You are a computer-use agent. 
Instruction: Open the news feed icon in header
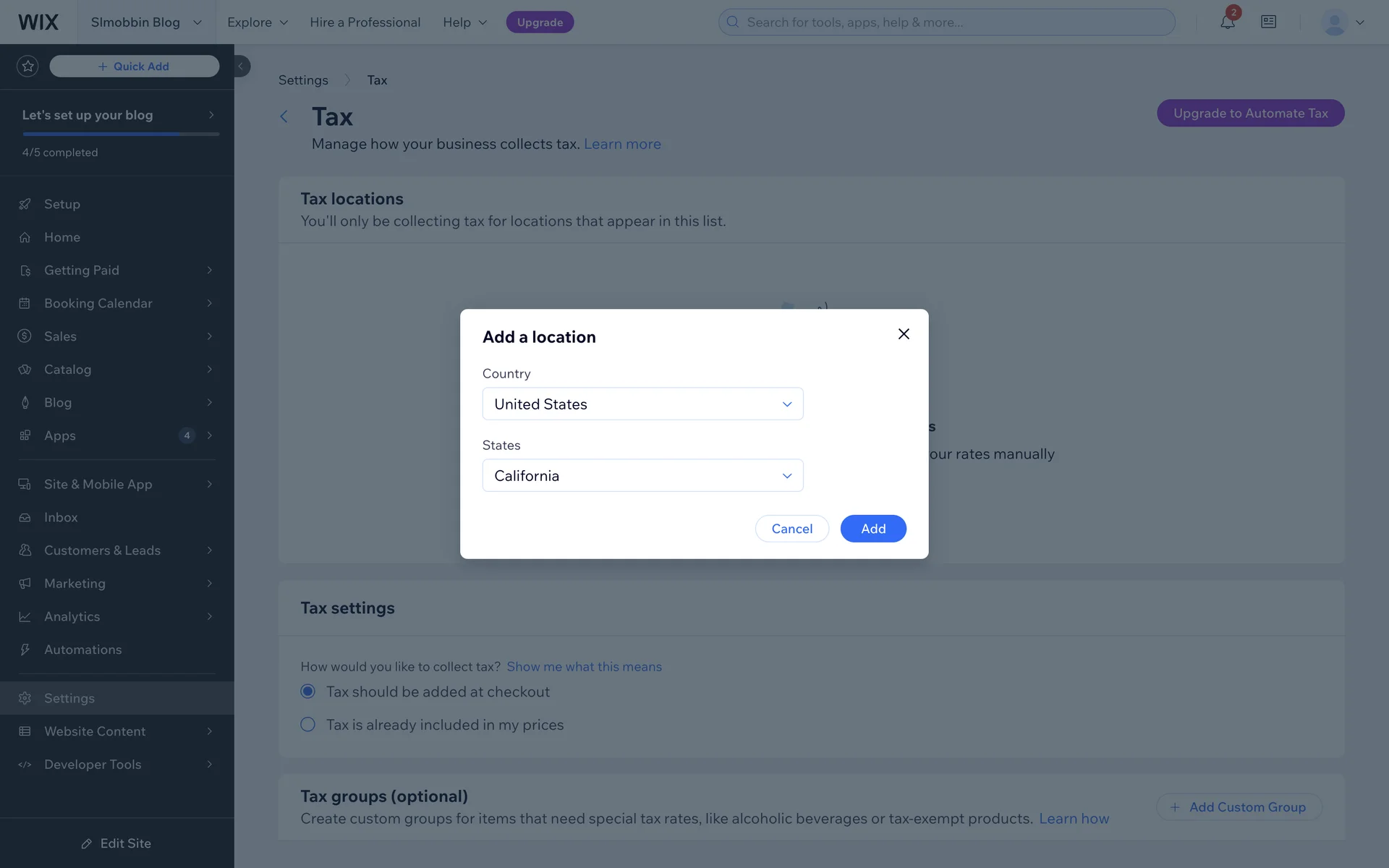point(1268,22)
